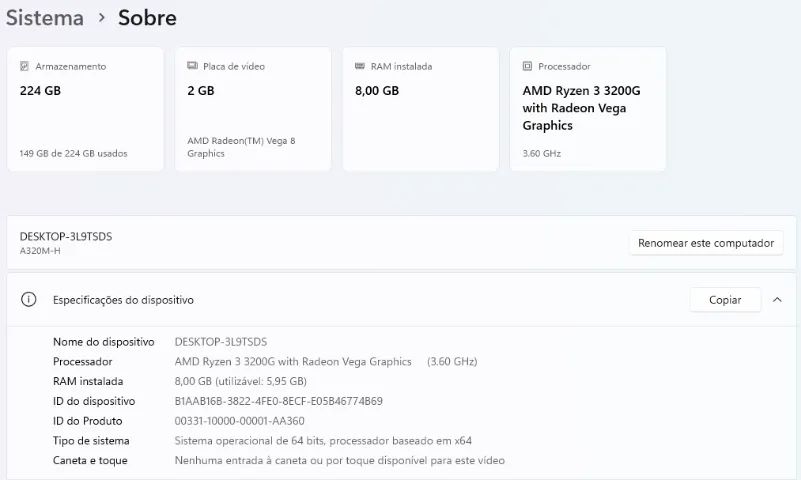
Task: Click the Placa de vídeo monitor icon
Action: pos(192,66)
